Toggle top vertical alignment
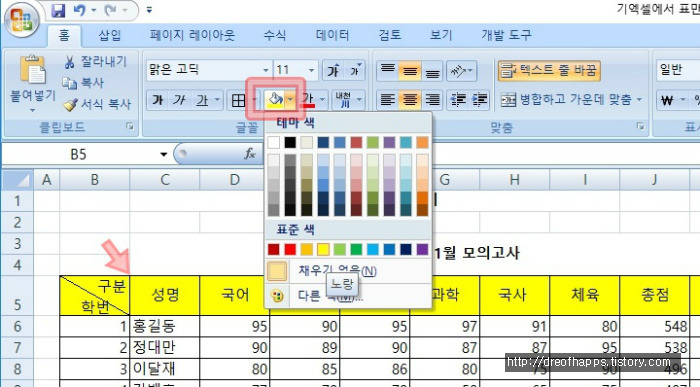Viewport: 700px width, 387px height. [x=388, y=70]
